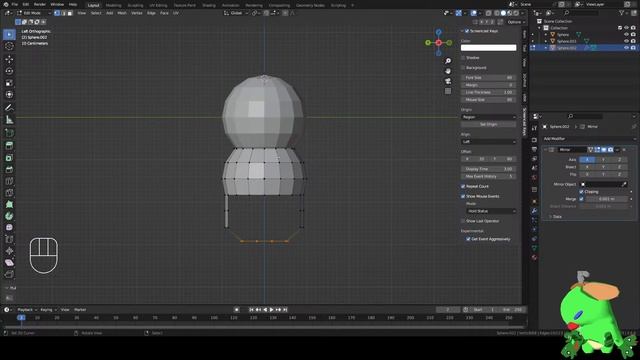Screen dimensions: 640x360
Task: Select the Edge Slide tool
Action: (9, 239)
